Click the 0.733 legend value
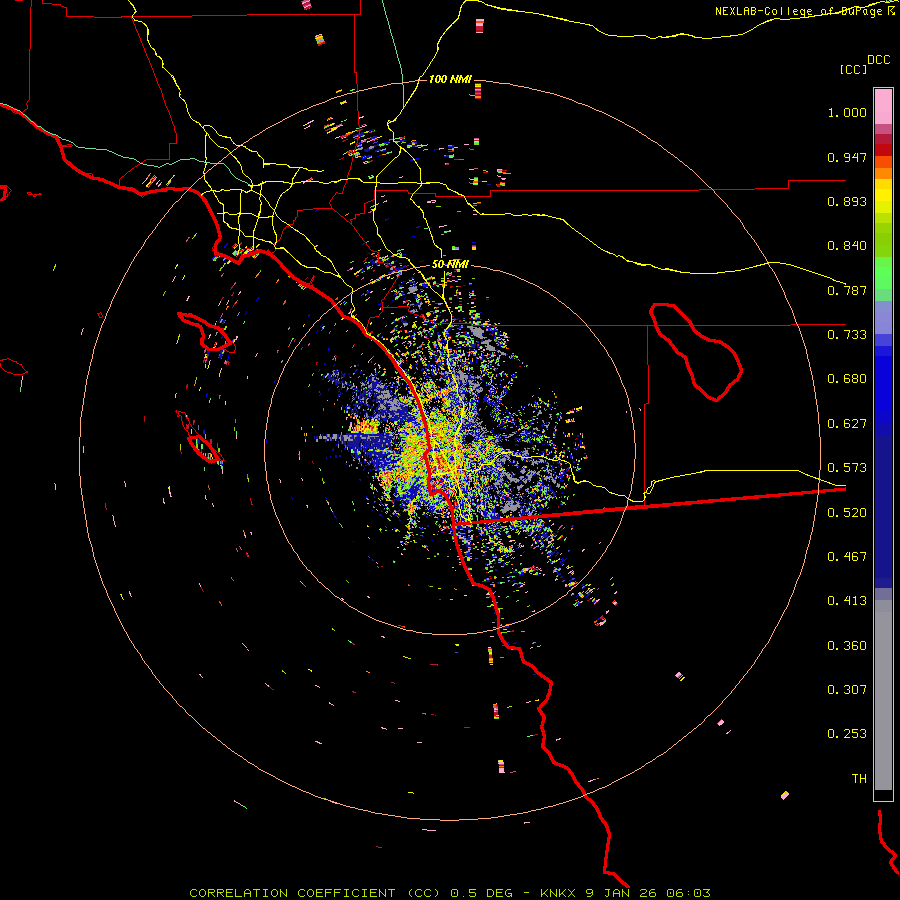 click(847, 335)
